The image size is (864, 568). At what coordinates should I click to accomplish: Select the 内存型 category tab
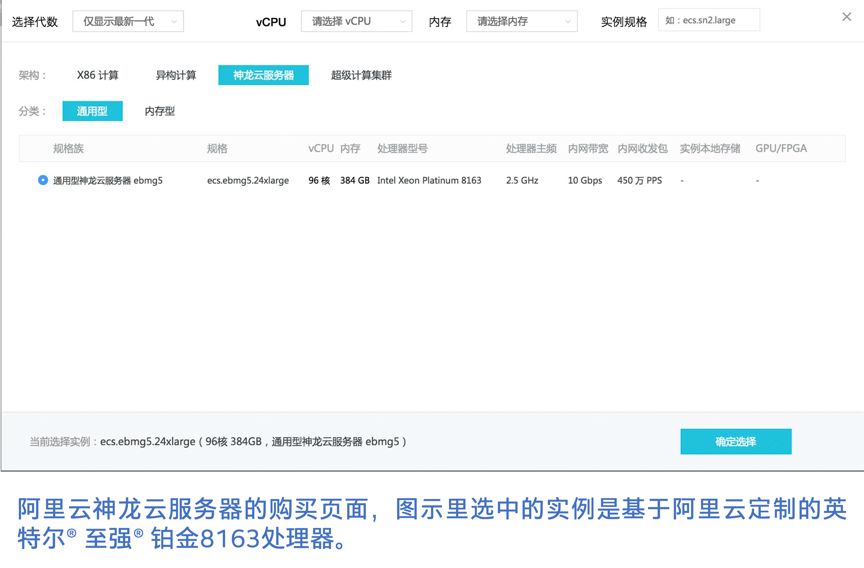click(x=160, y=111)
